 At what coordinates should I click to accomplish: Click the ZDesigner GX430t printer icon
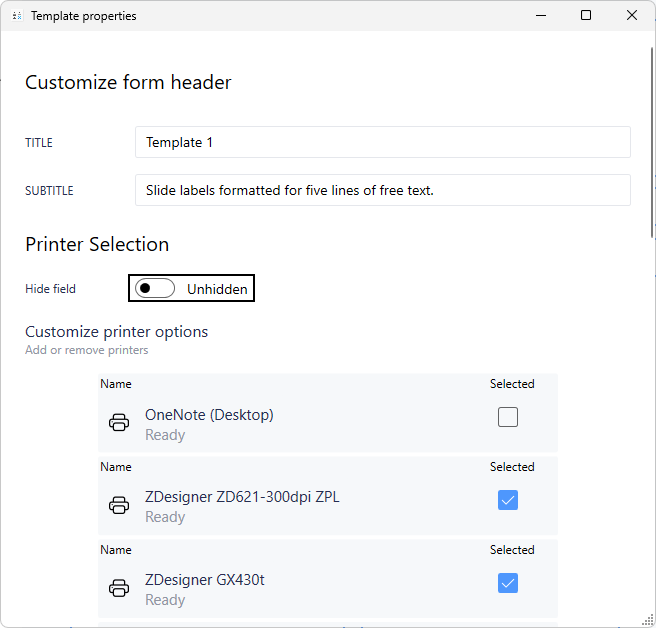119,588
